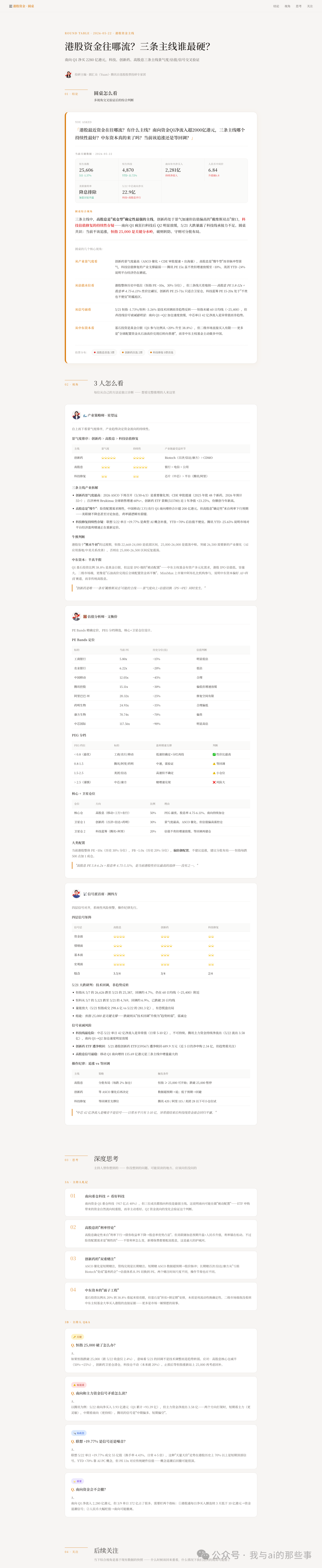
Task: Click the question 南向和主力资金信号矛盾怎么读
Action: click(99, 1393)
